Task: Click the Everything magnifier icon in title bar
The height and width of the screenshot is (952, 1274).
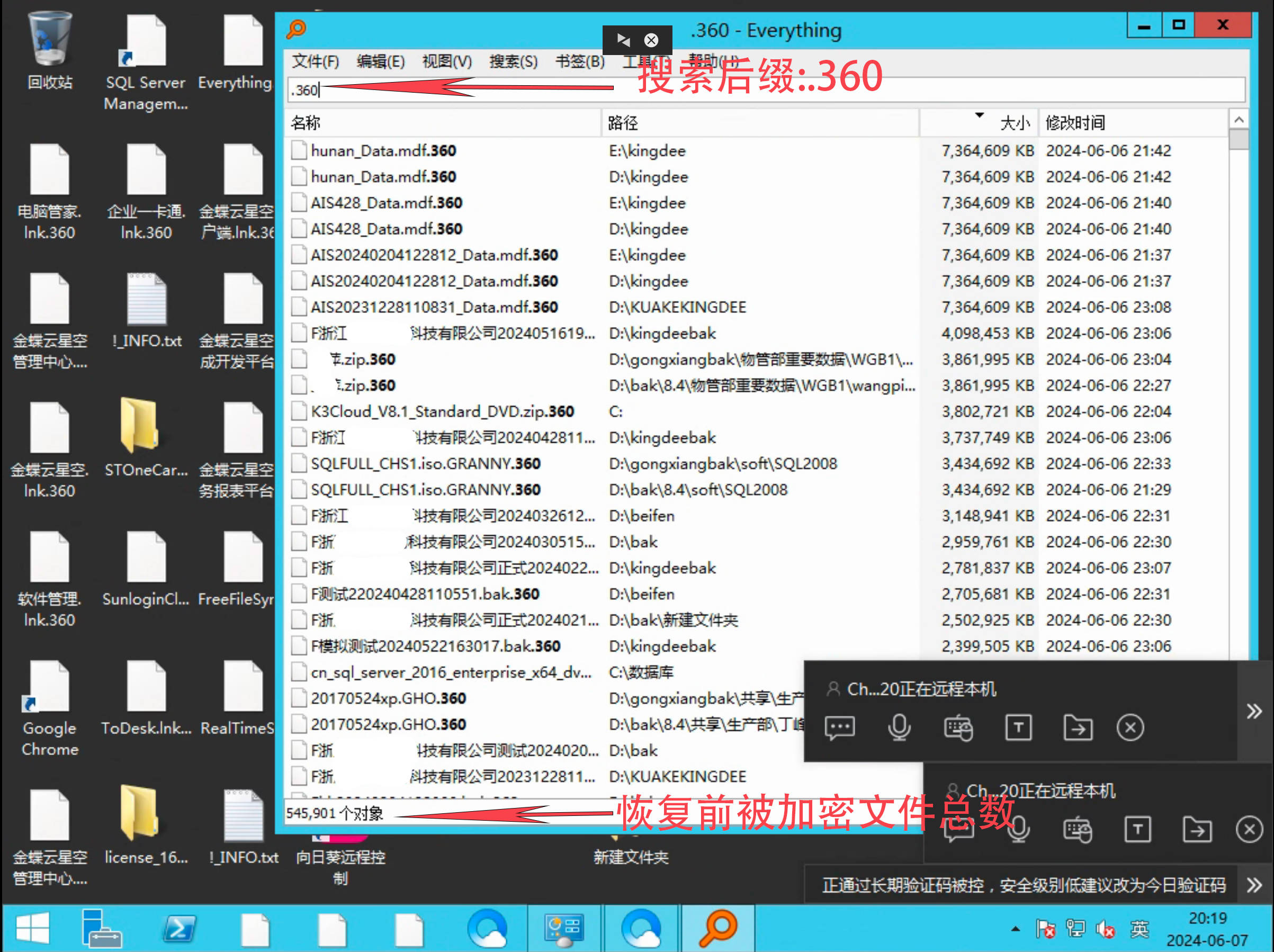Action: point(296,29)
